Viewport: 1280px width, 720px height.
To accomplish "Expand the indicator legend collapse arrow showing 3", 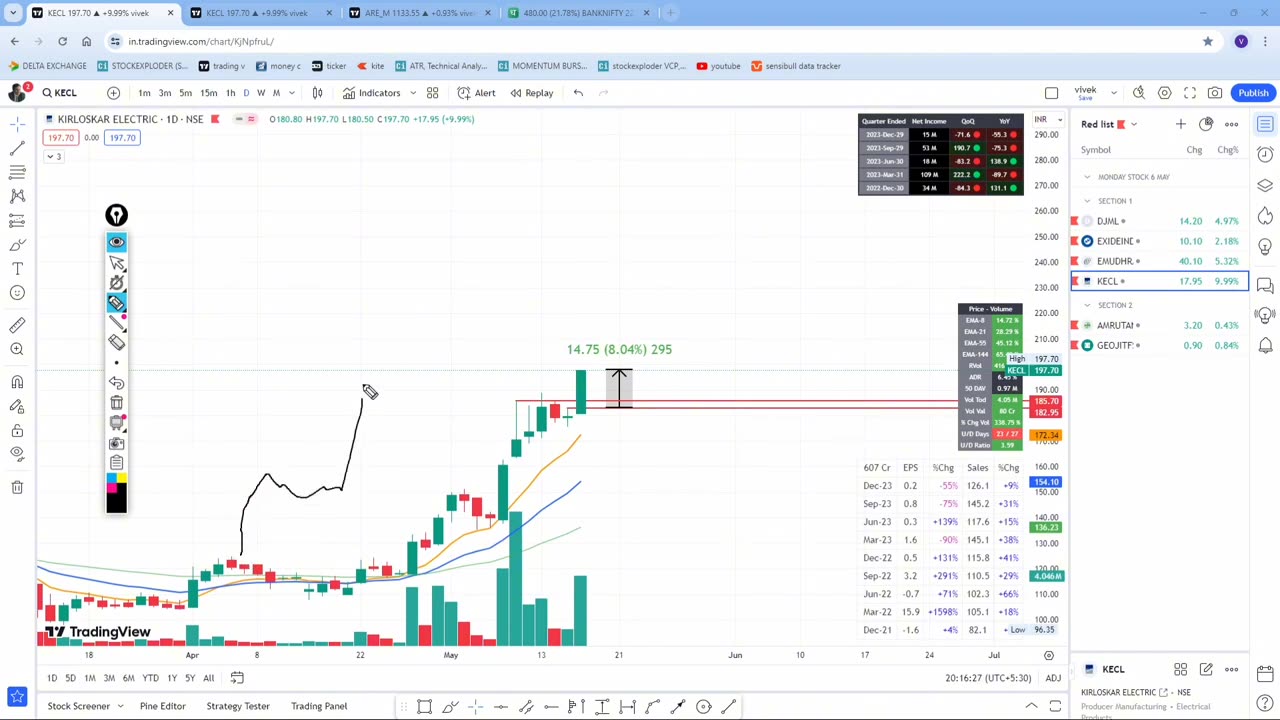I will [x=54, y=156].
